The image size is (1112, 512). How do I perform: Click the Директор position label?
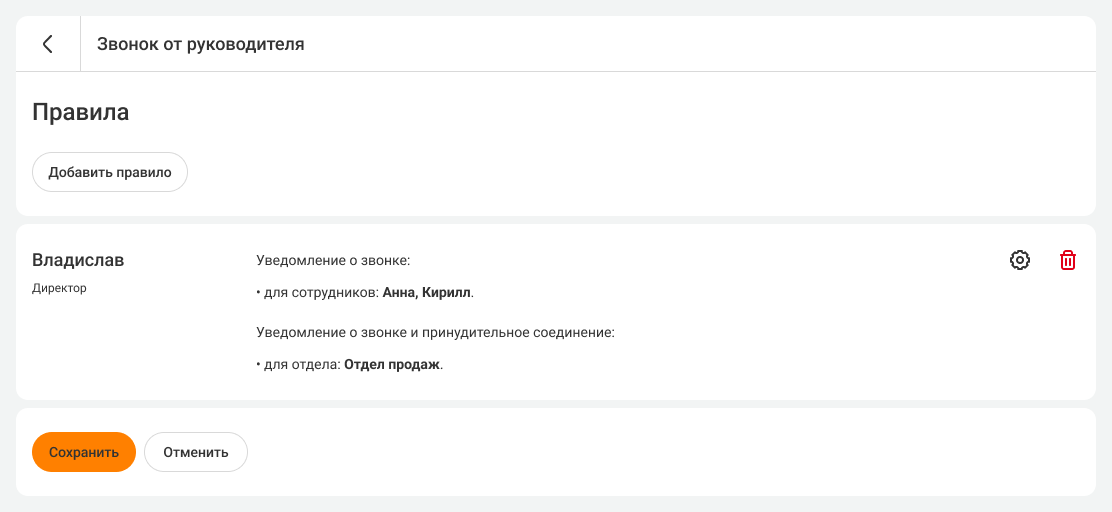click(60, 288)
